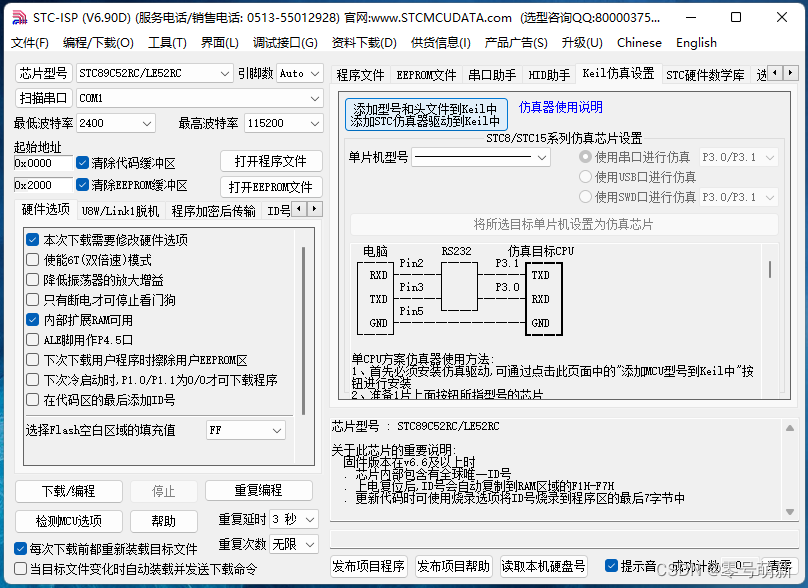Switch to U8W/Link1脱机 tab
This screenshot has height=588, width=808.
coord(120,211)
